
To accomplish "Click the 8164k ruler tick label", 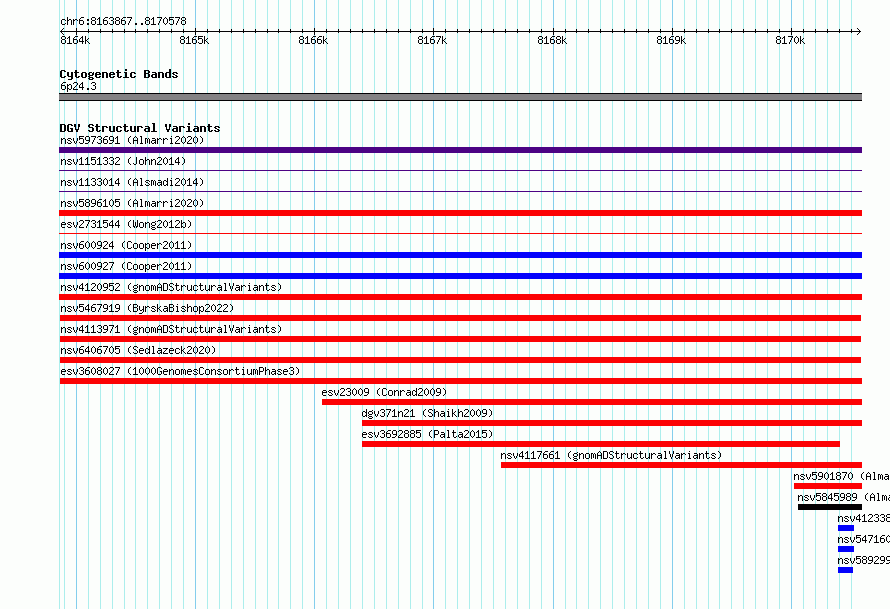I will point(75,40).
